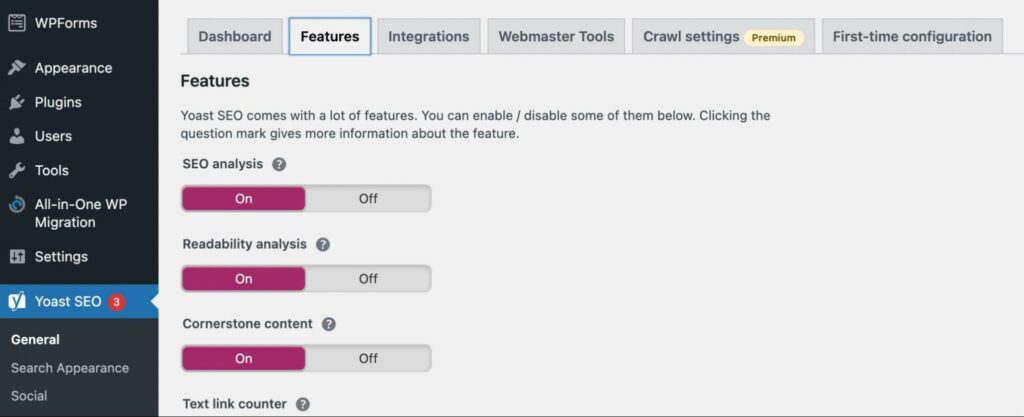Click the Appearance paintbrush icon
The height and width of the screenshot is (417, 1024).
(18, 68)
